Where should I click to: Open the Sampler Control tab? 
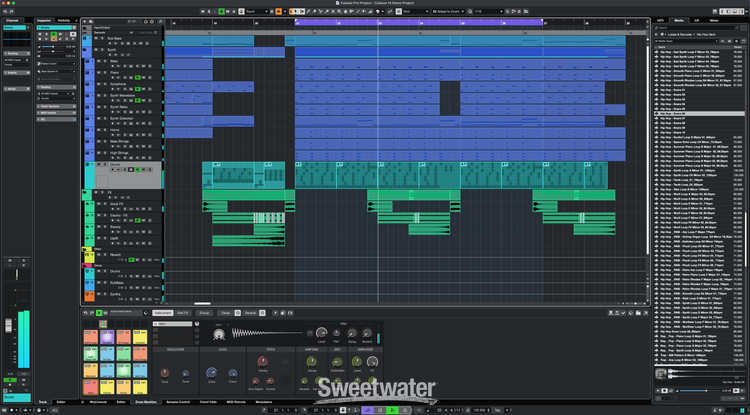(178, 401)
